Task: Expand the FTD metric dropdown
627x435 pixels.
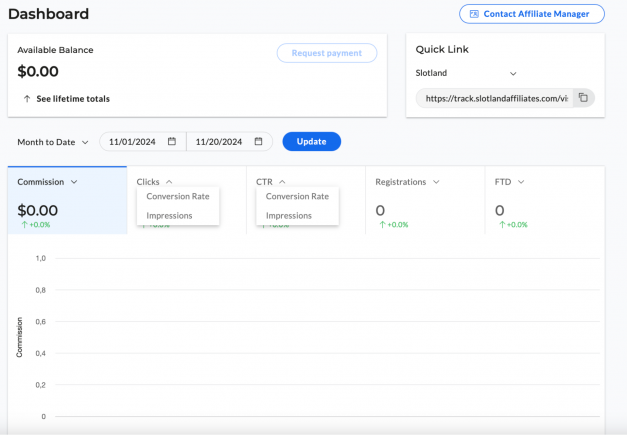Action: (x=521, y=182)
